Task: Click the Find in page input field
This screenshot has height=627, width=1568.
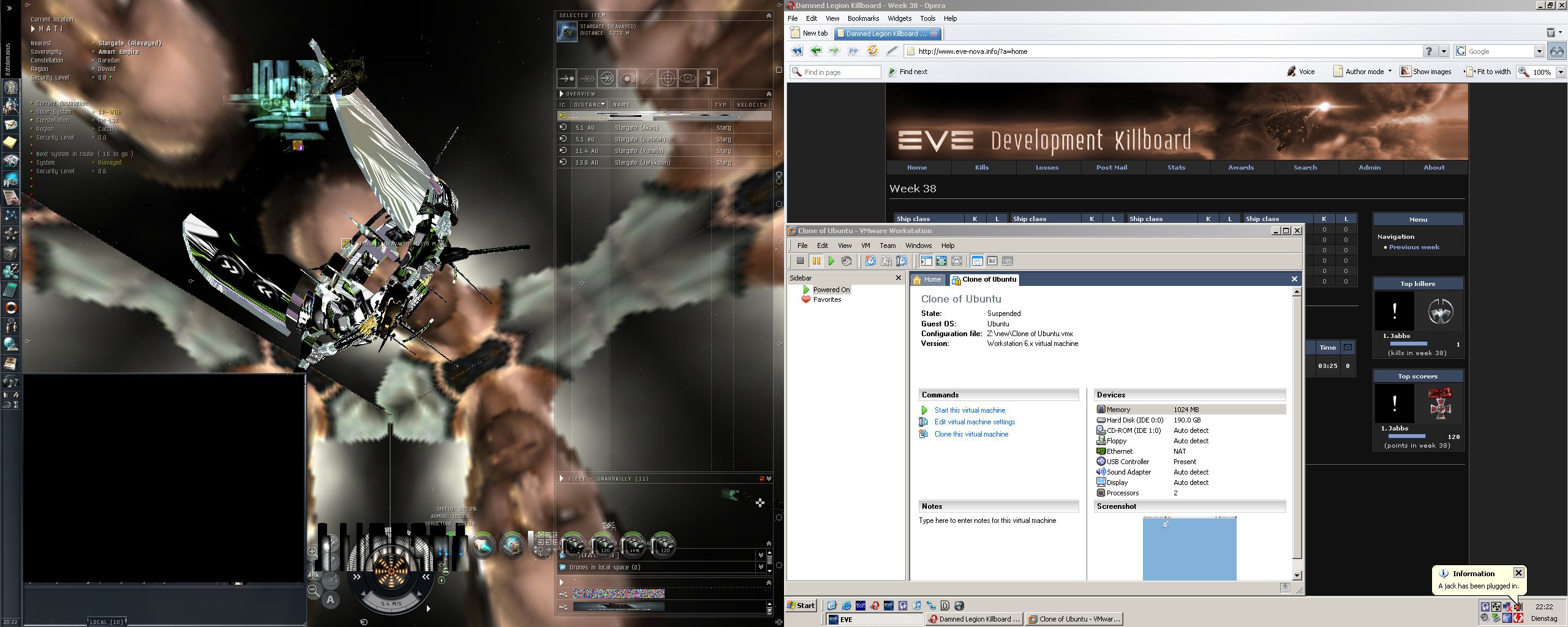Action: tap(835, 72)
